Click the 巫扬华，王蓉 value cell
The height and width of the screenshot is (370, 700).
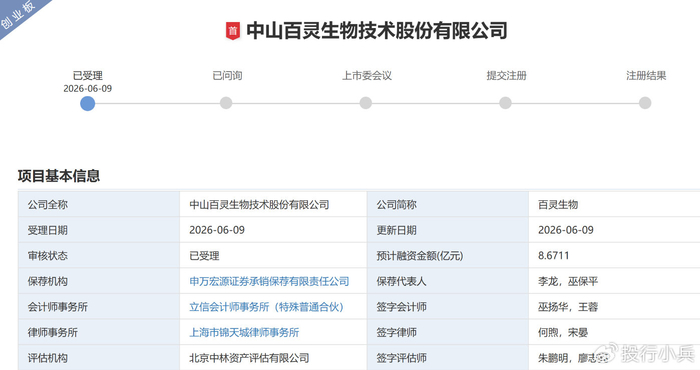[x=614, y=307]
